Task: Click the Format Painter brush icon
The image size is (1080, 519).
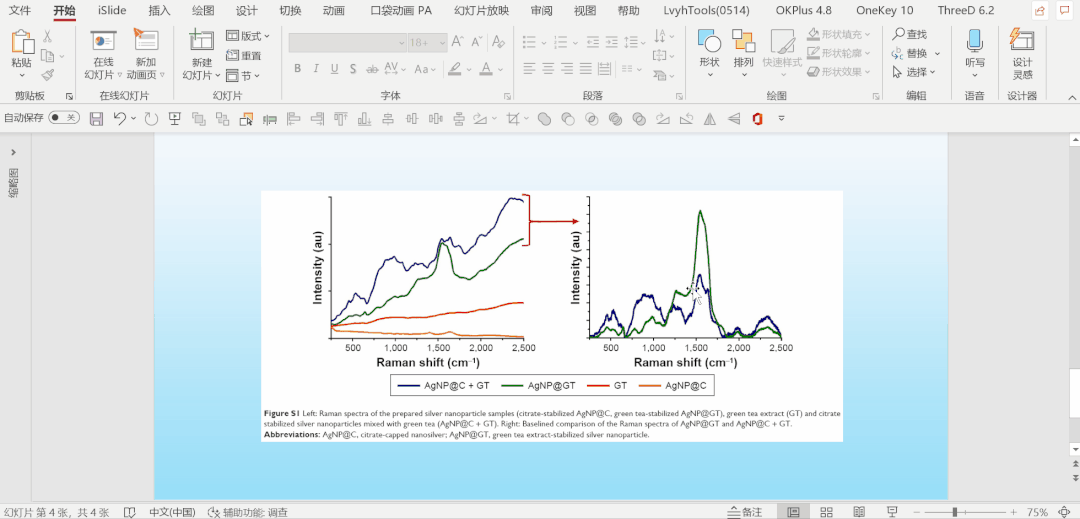Action: coord(48,74)
